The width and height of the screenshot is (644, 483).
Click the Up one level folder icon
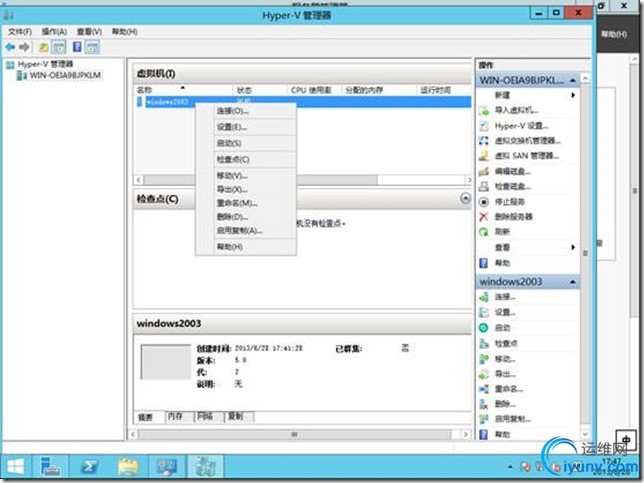pyautogui.click(x=44, y=47)
